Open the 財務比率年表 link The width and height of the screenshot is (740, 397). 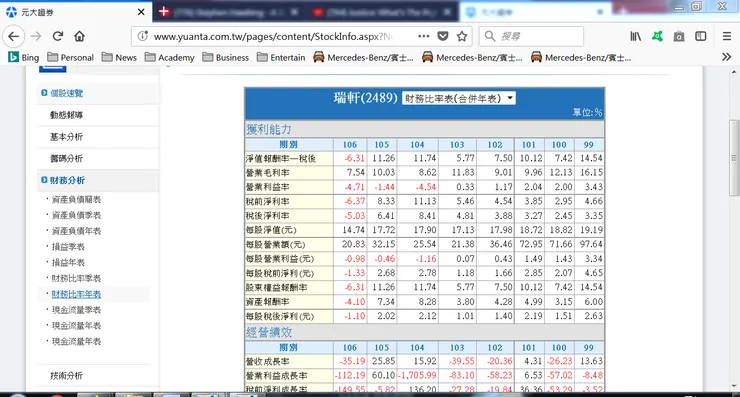coord(76,294)
